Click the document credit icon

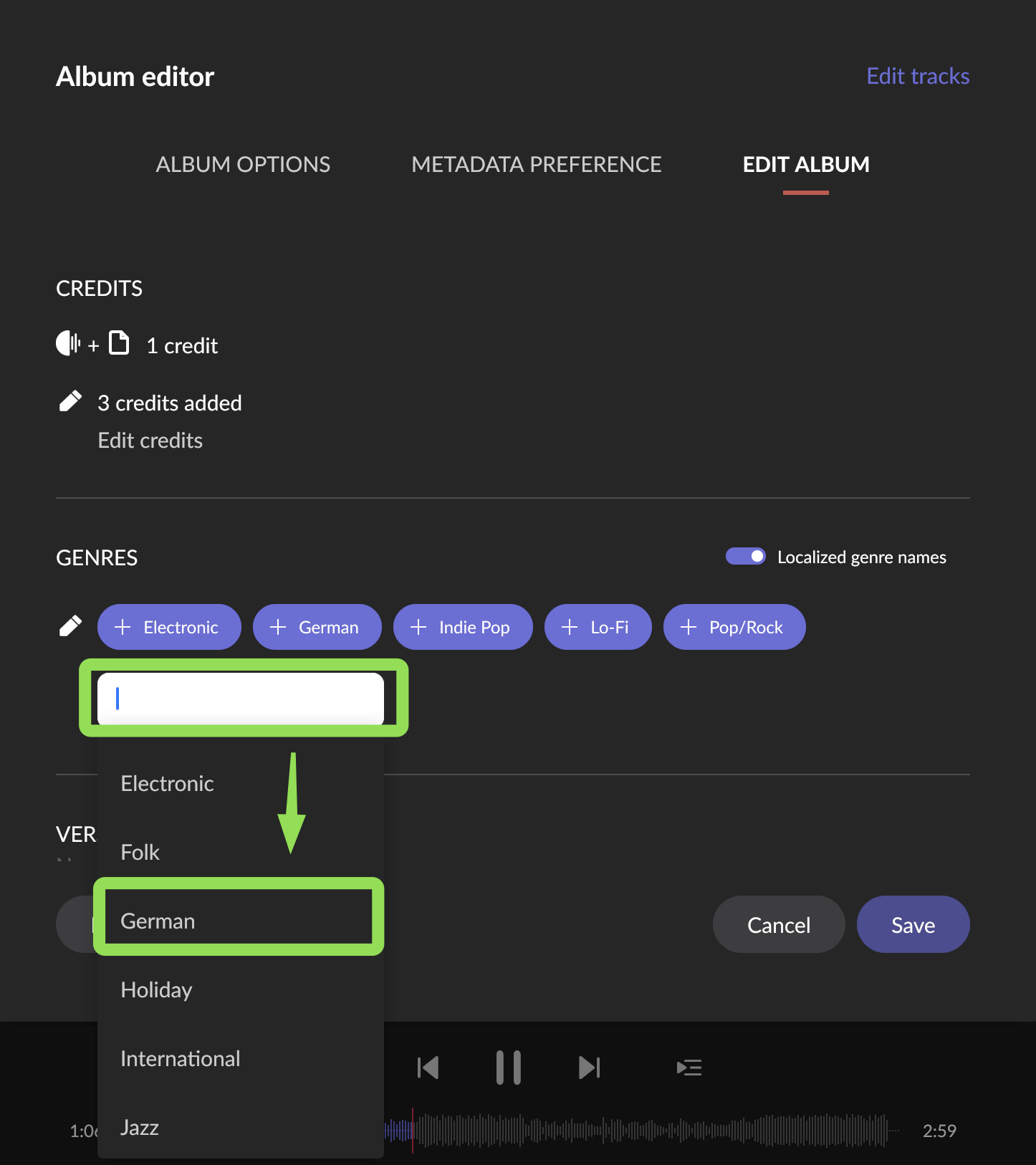click(119, 342)
